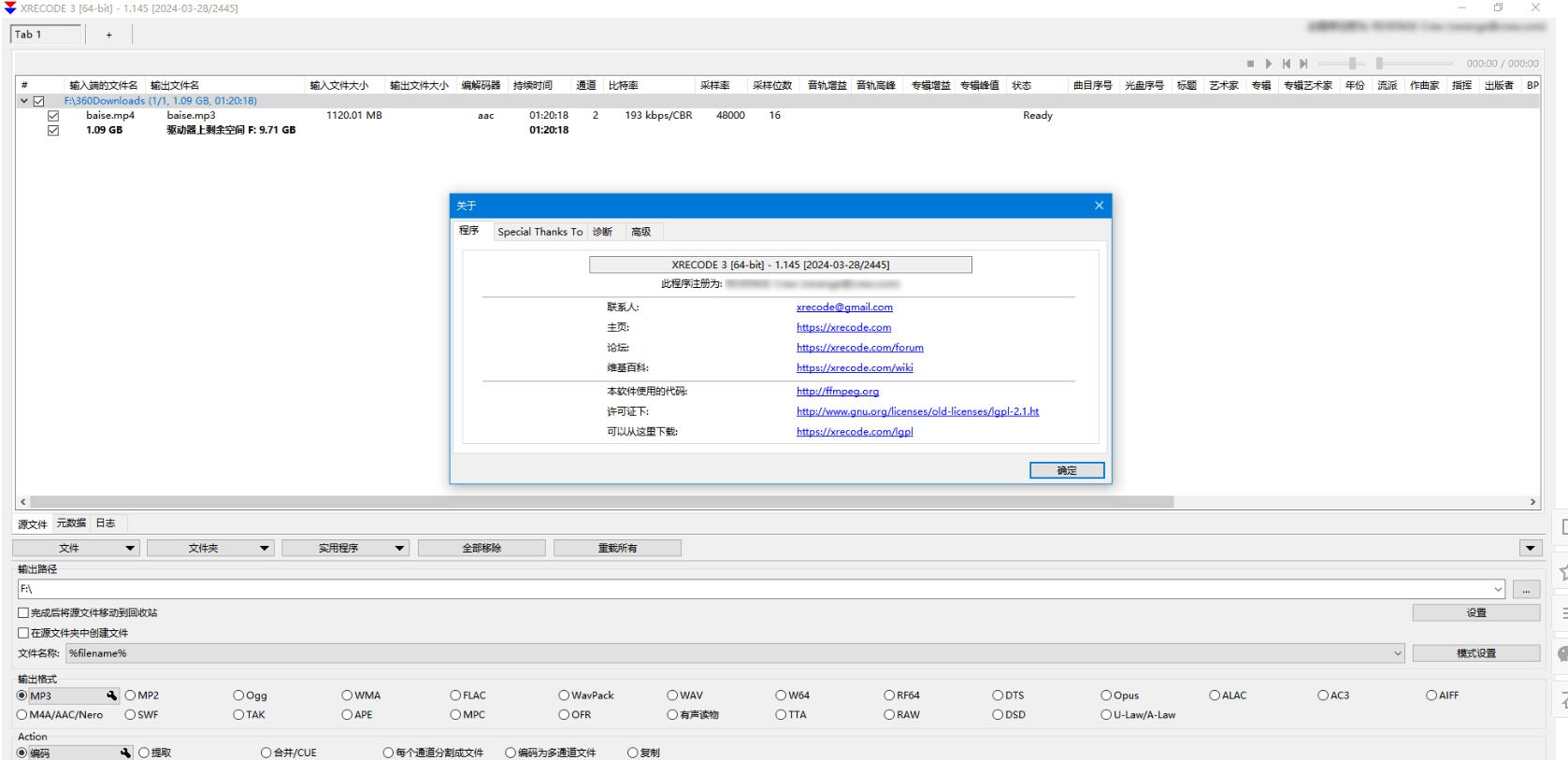Start playback with the play icon
The image size is (1568, 760).
click(1269, 64)
